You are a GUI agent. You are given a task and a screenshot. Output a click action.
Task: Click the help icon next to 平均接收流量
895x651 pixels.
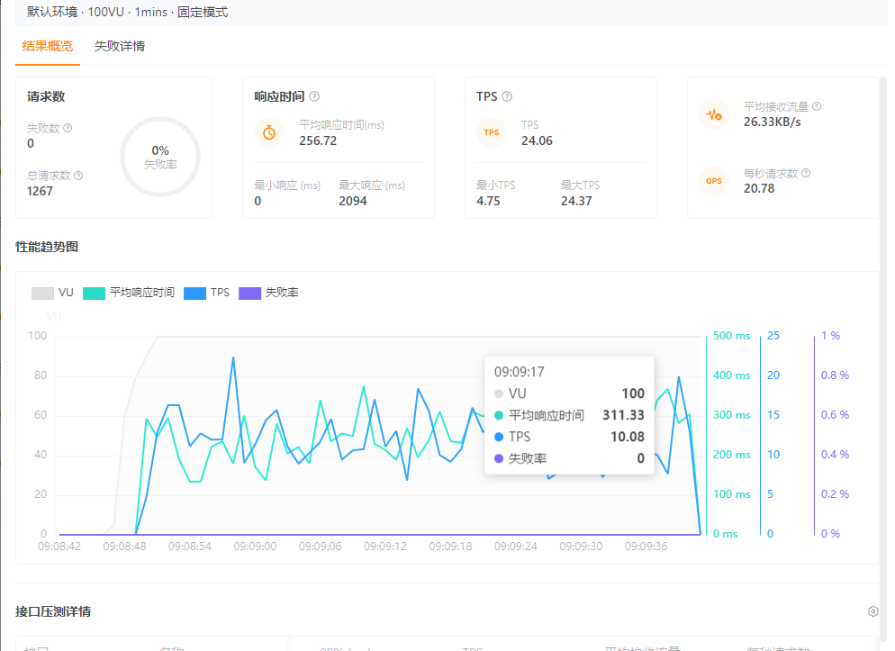(817, 106)
